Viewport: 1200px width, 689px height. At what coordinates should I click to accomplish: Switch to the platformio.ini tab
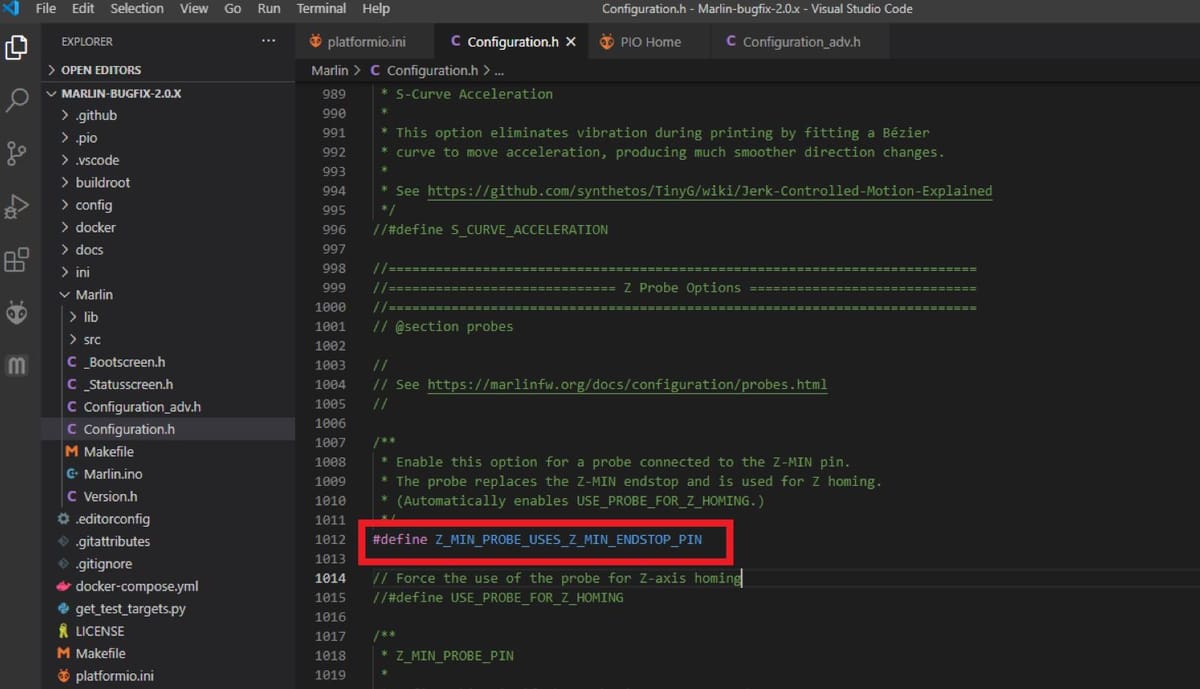point(367,42)
